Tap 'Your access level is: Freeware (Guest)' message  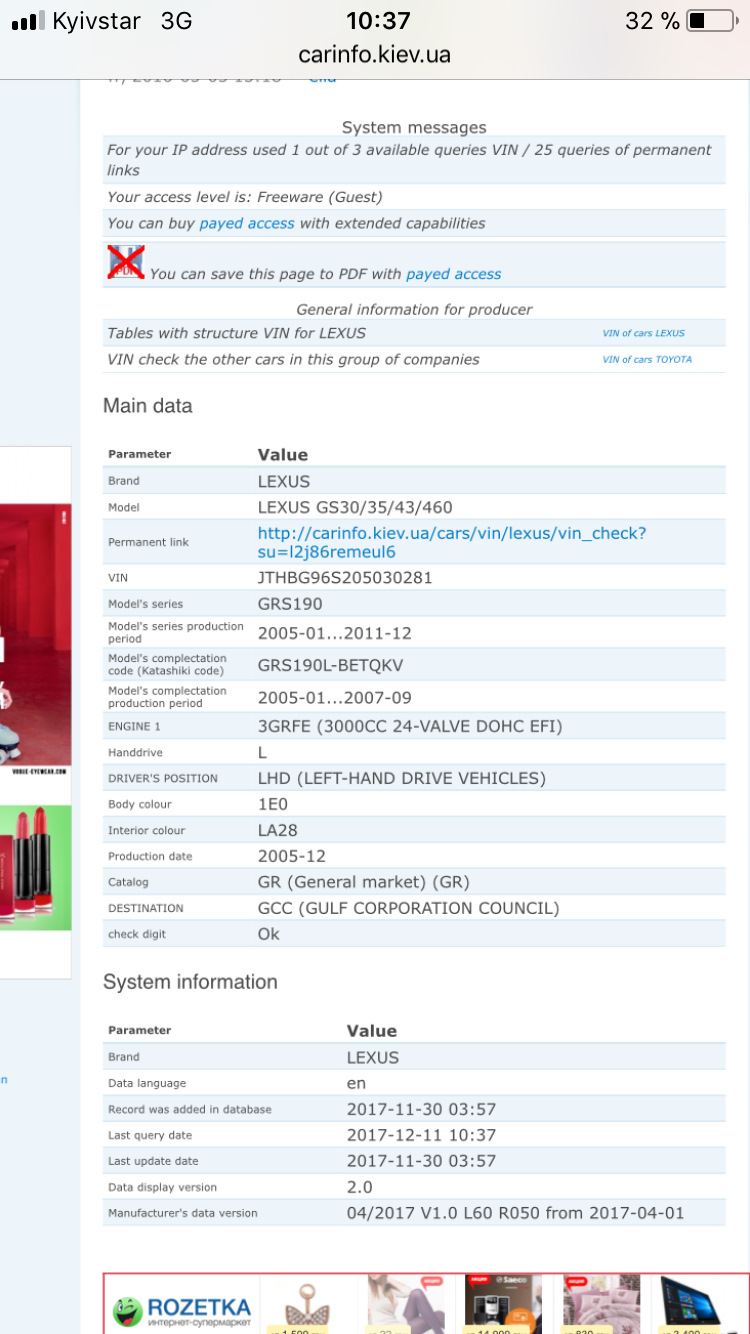245,197
